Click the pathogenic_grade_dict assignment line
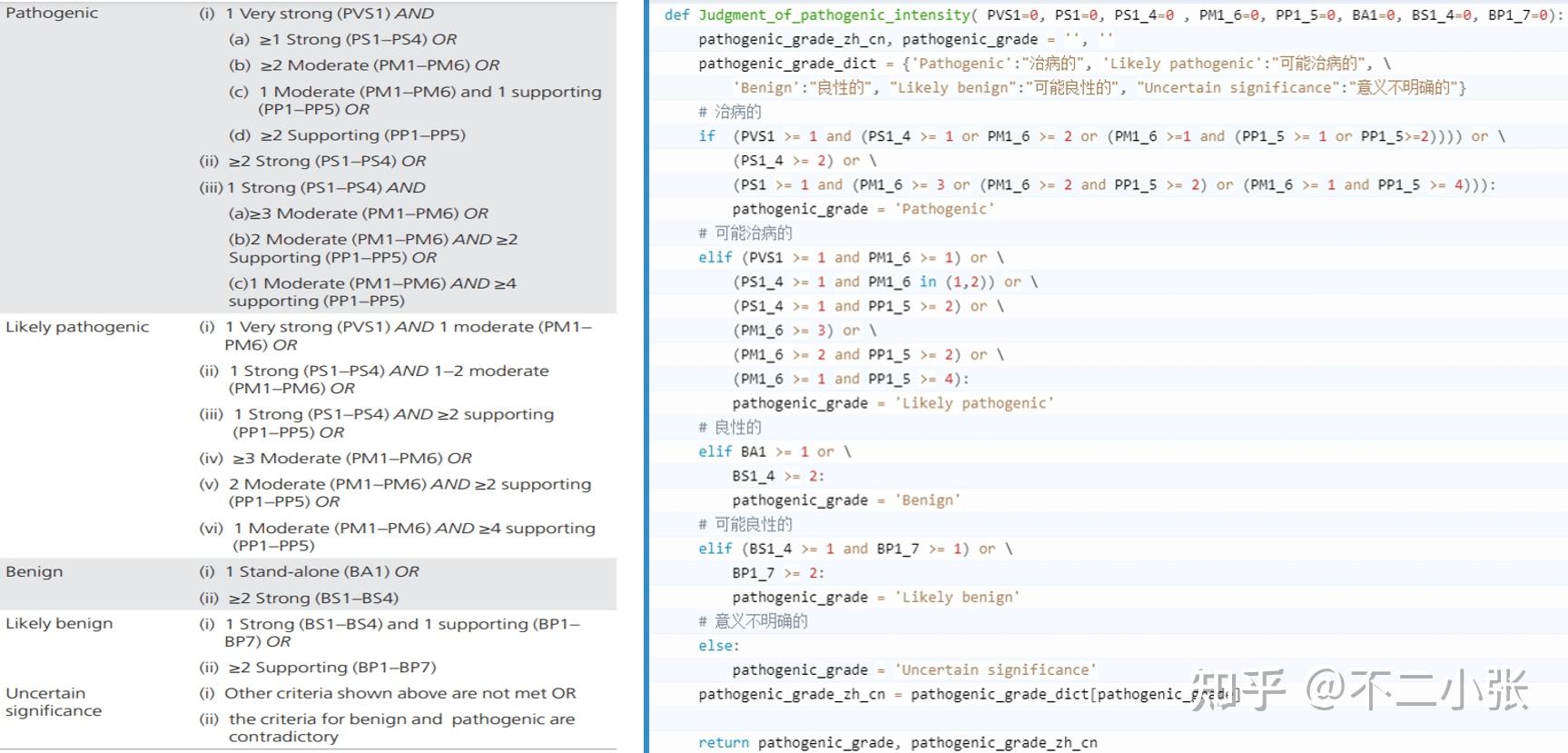This screenshot has height=753, width=1568. 1044,64
